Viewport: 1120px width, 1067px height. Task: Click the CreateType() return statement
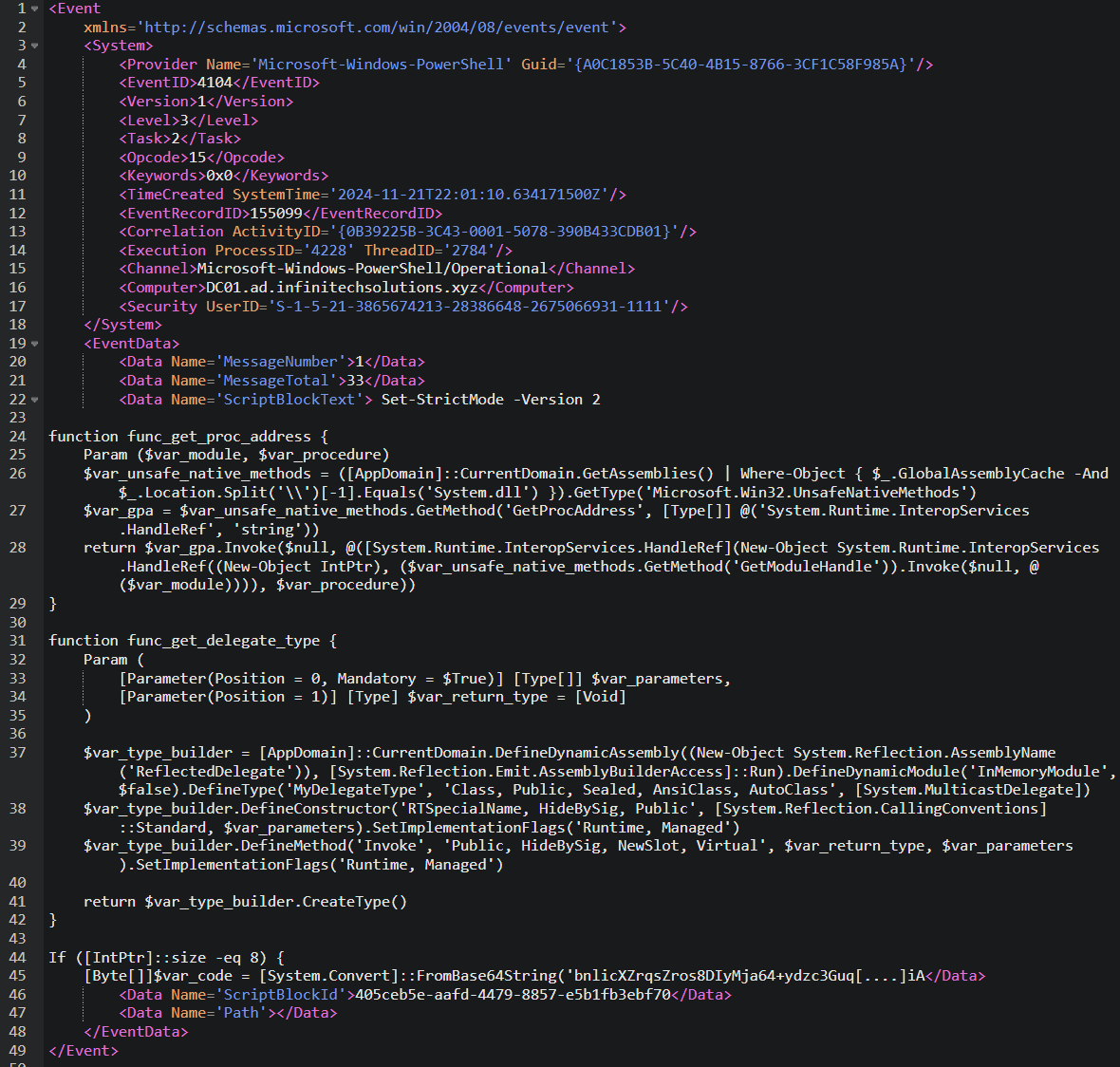[245, 902]
